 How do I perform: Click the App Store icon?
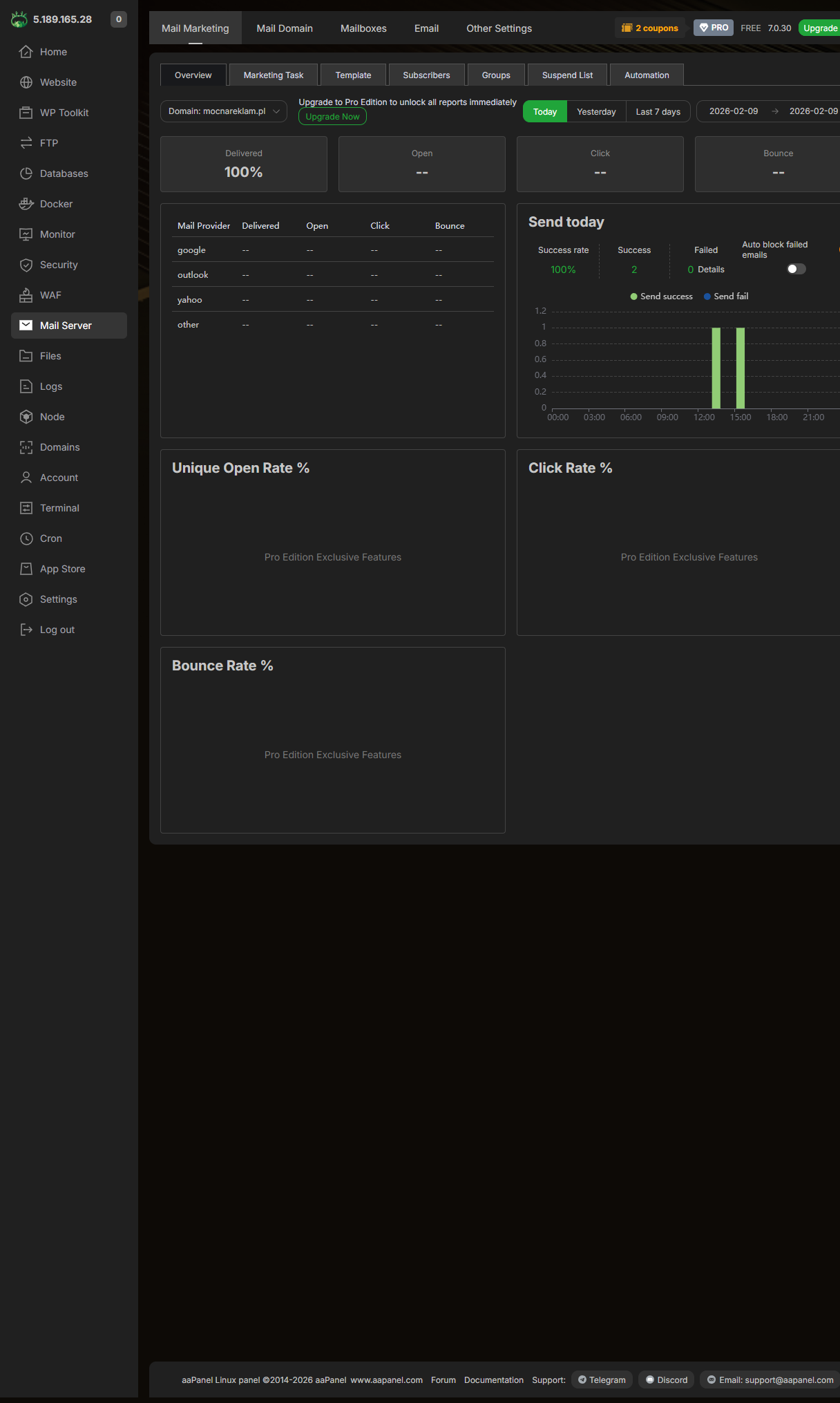pos(26,569)
